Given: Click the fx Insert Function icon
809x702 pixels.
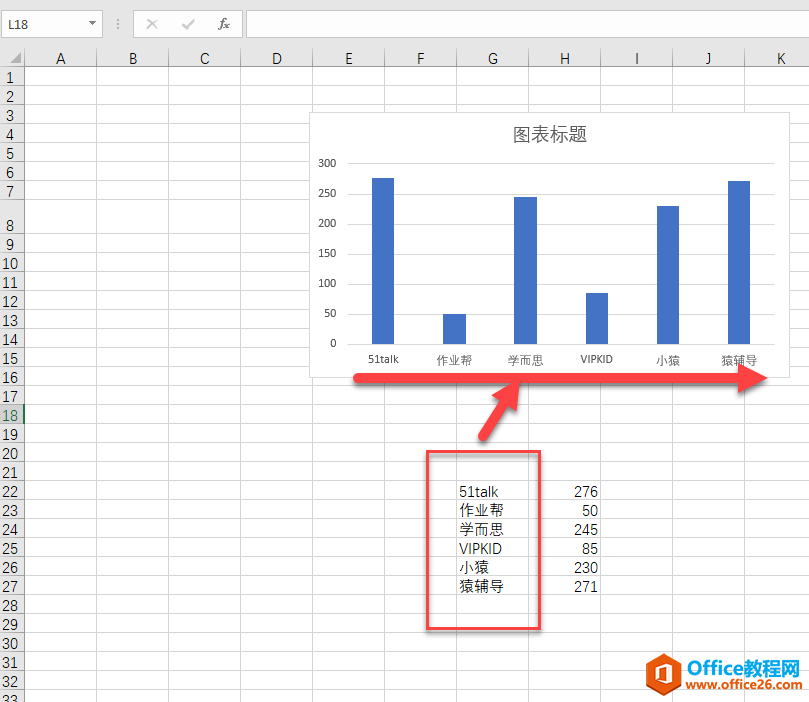Looking at the screenshot, I should 223,24.
